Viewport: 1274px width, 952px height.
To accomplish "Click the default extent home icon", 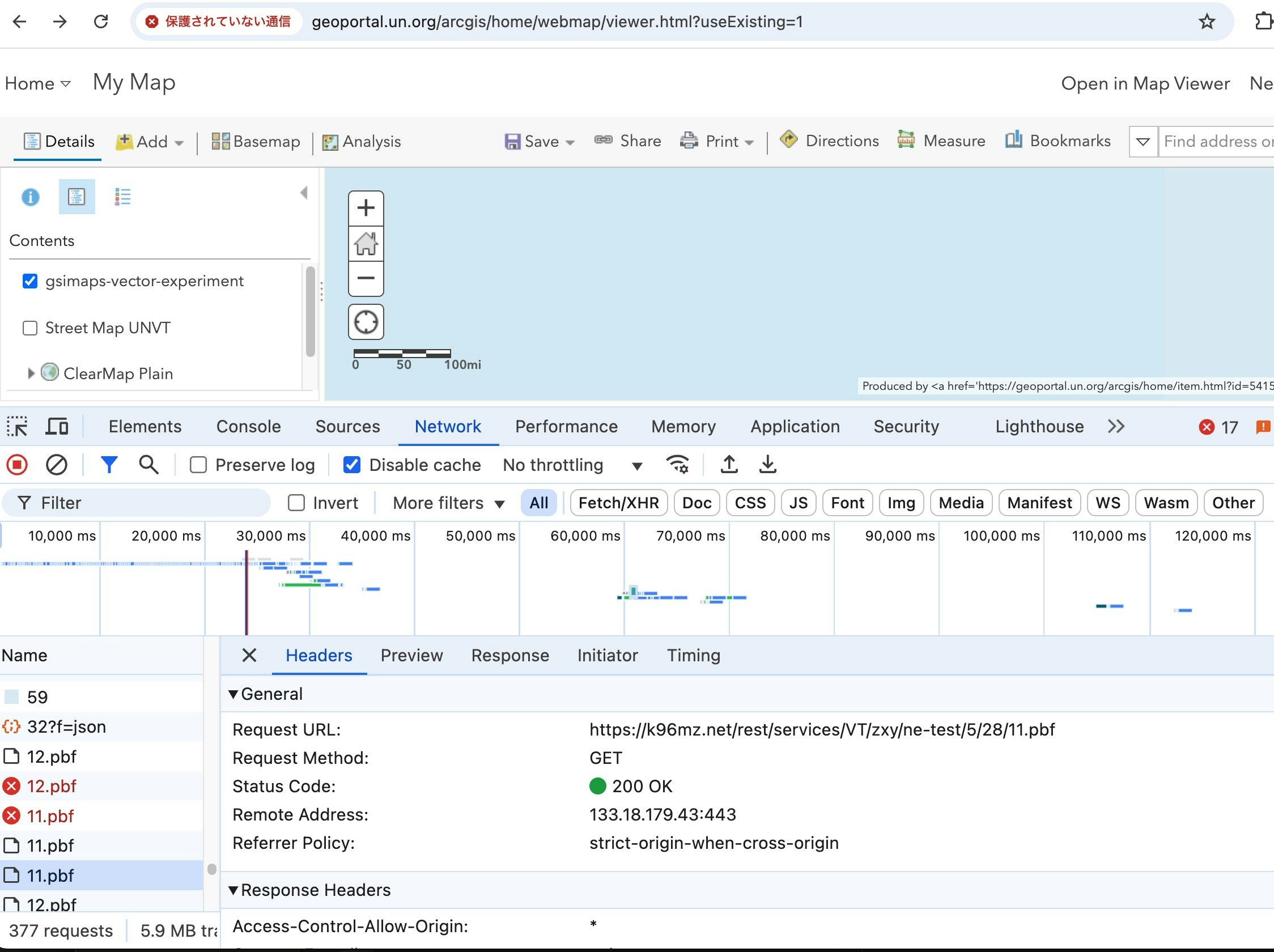I will pos(366,244).
